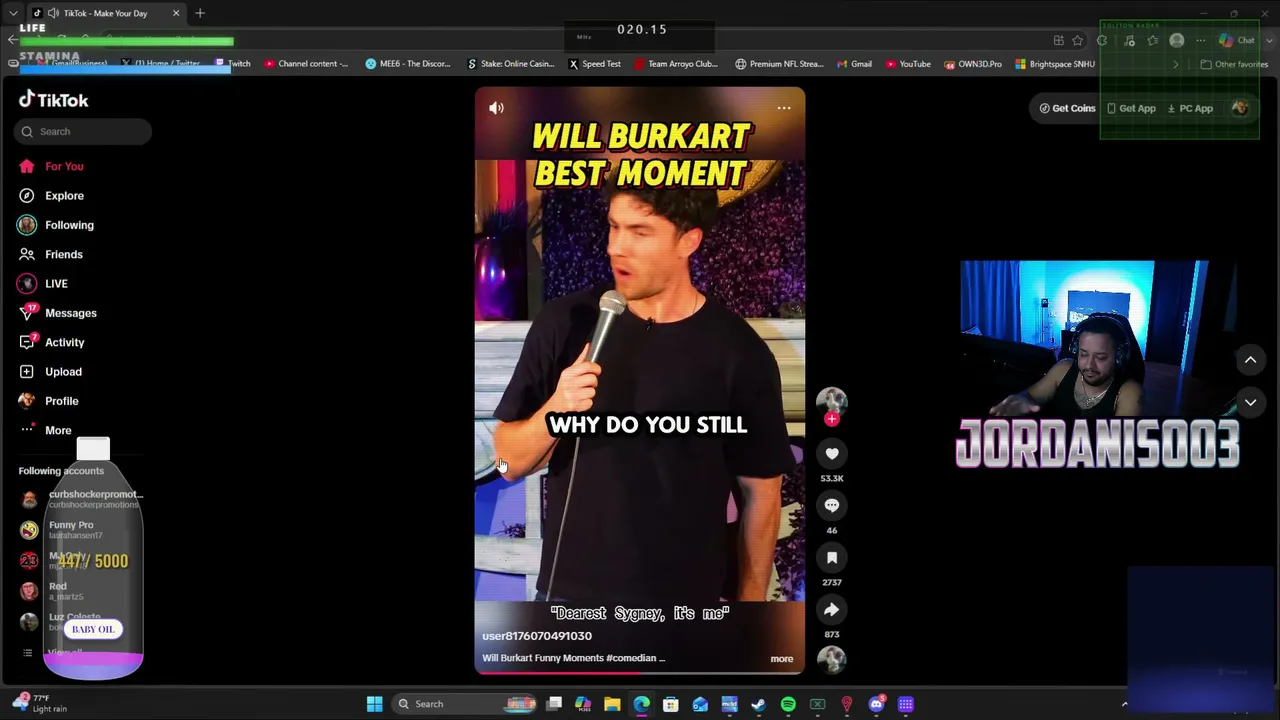This screenshot has height=720, width=1280.
Task: Open the Team Arroyo Club bookmark
Action: coord(676,64)
